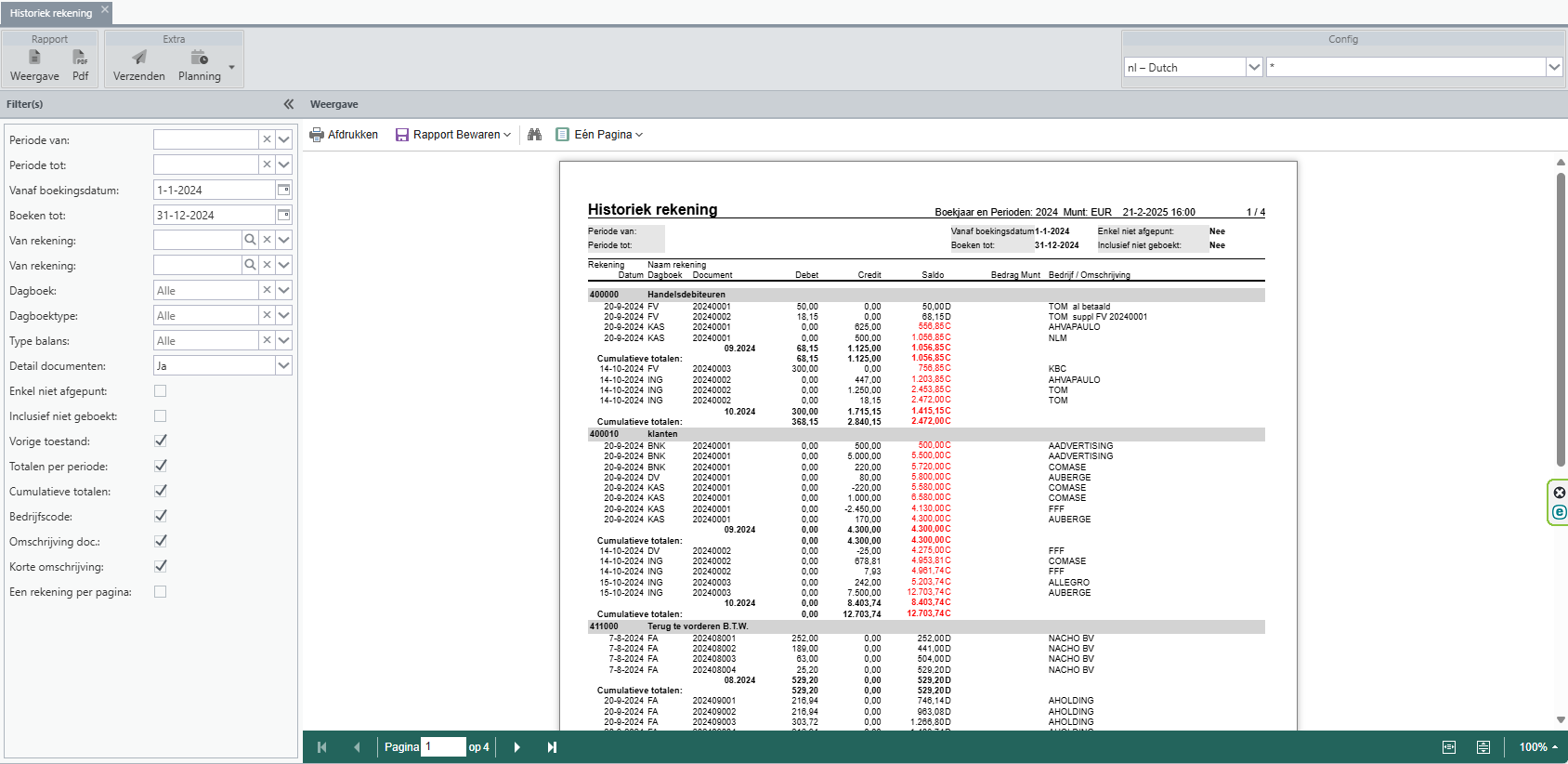Click the Pagina number input
This screenshot has width=1568, height=764.
pos(443,747)
